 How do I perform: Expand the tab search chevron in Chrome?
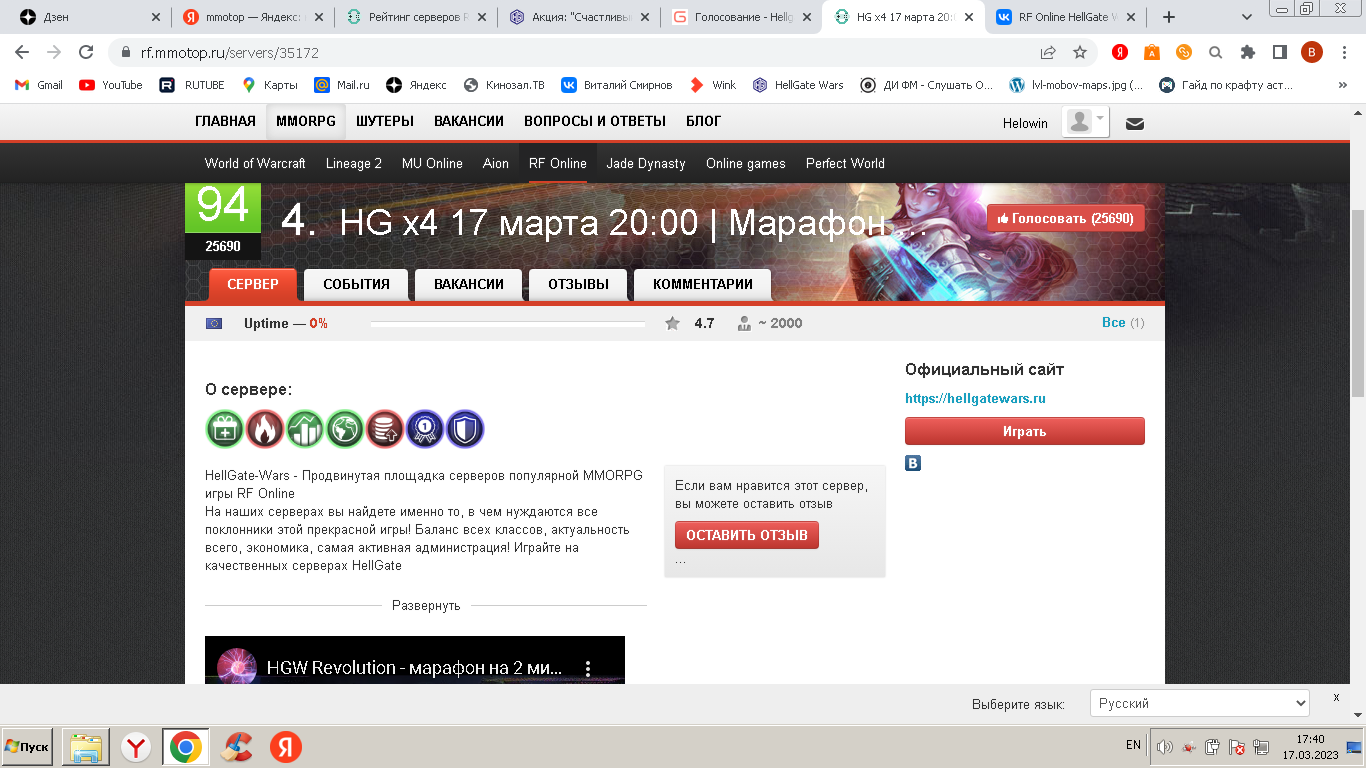pyautogui.click(x=1247, y=17)
